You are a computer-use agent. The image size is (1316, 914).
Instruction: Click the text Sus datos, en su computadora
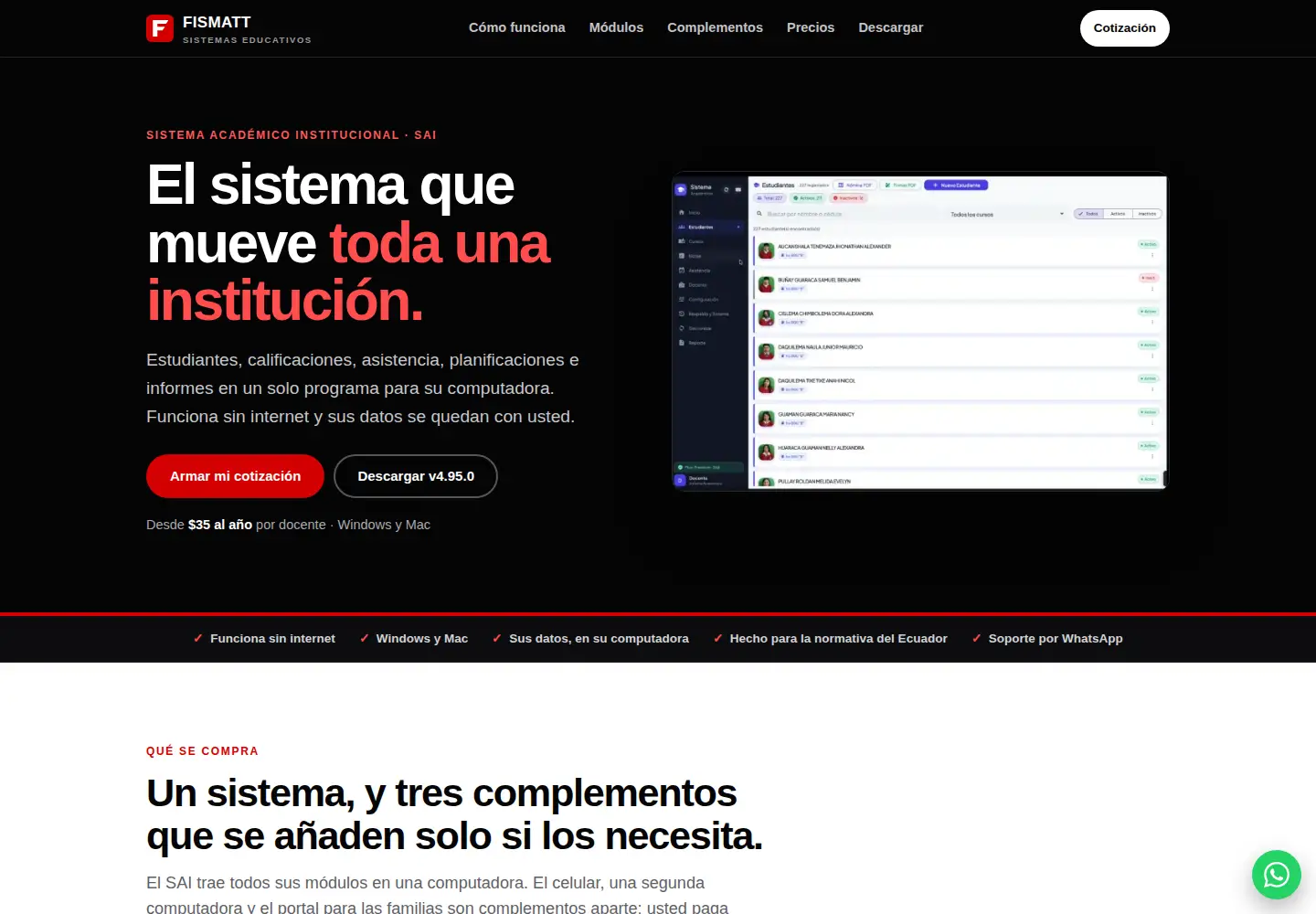tap(599, 638)
